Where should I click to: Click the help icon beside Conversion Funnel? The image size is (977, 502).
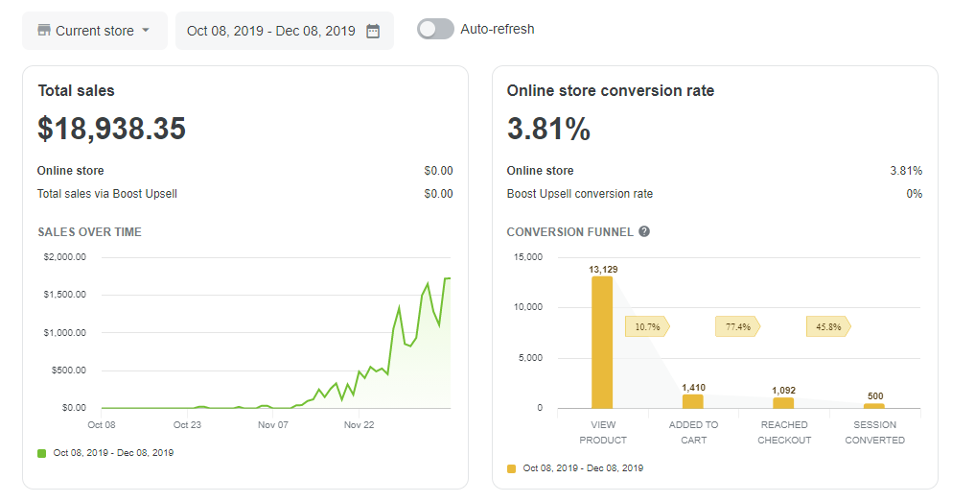(x=644, y=231)
